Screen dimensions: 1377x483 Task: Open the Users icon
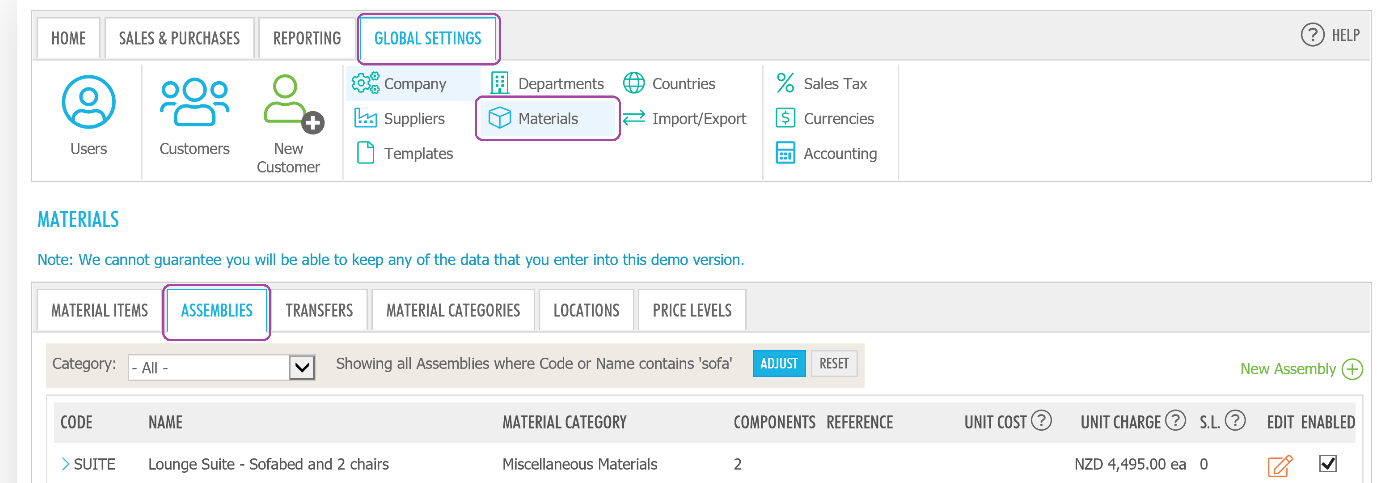pyautogui.click(x=88, y=103)
